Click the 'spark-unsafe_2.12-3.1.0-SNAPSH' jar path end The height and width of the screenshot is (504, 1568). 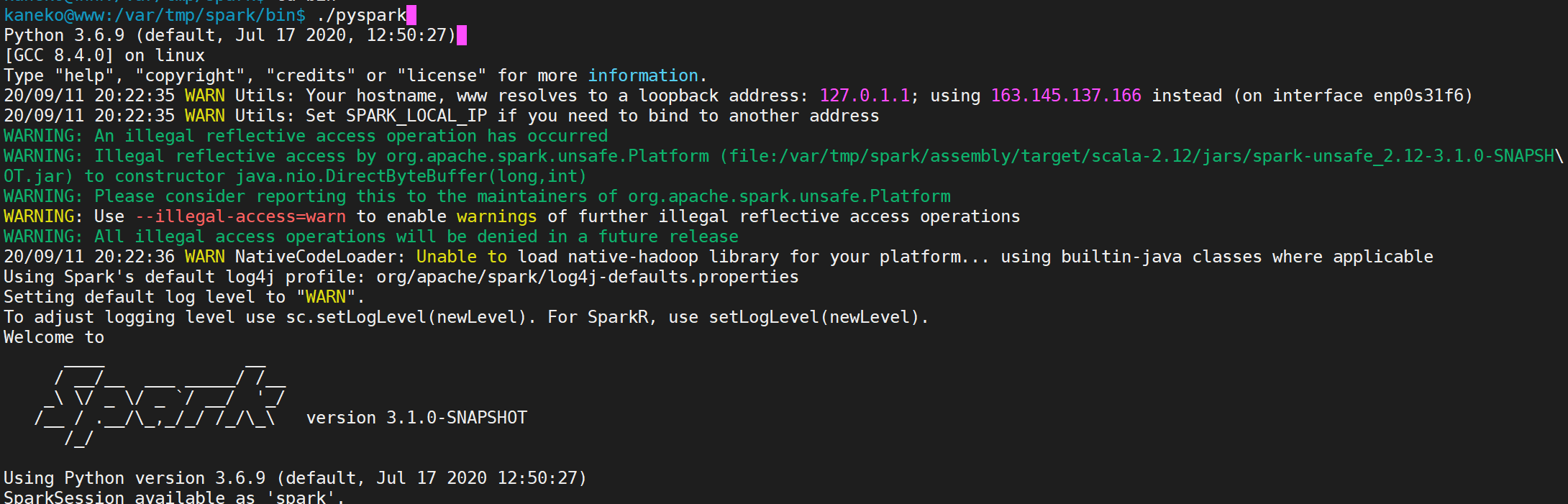tap(1403, 156)
